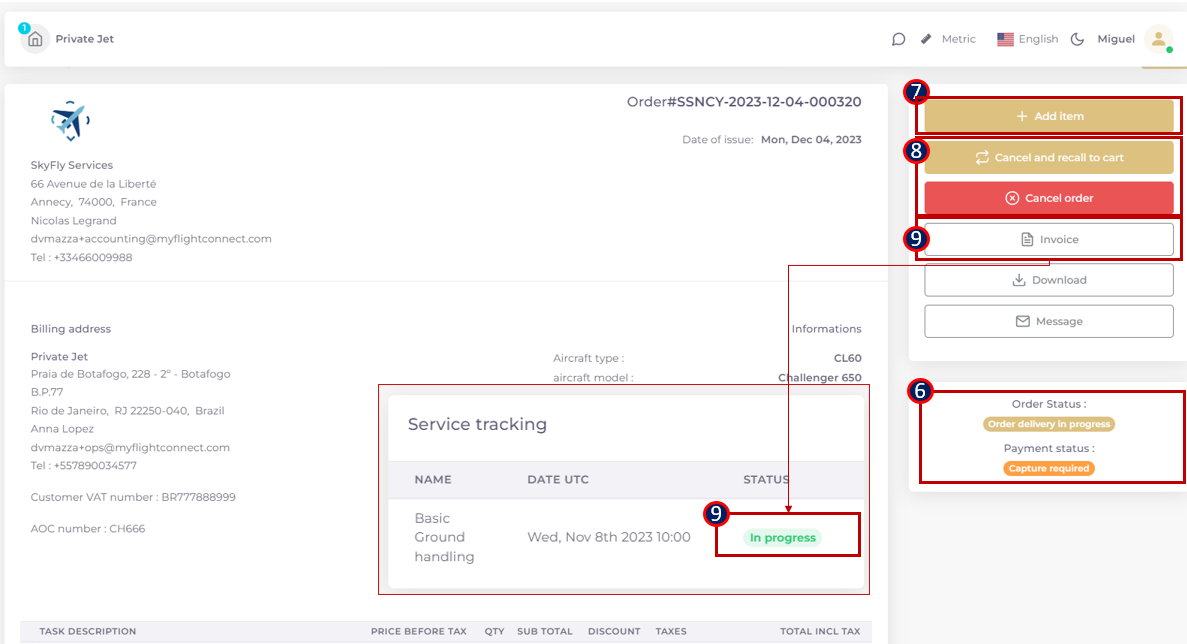Open the English language selector
1187x644 pixels.
1027,39
